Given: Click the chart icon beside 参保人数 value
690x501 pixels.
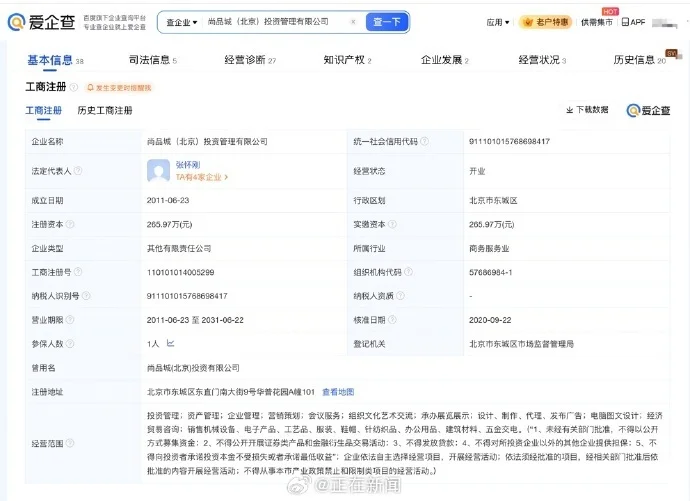Looking at the screenshot, I should point(170,343).
